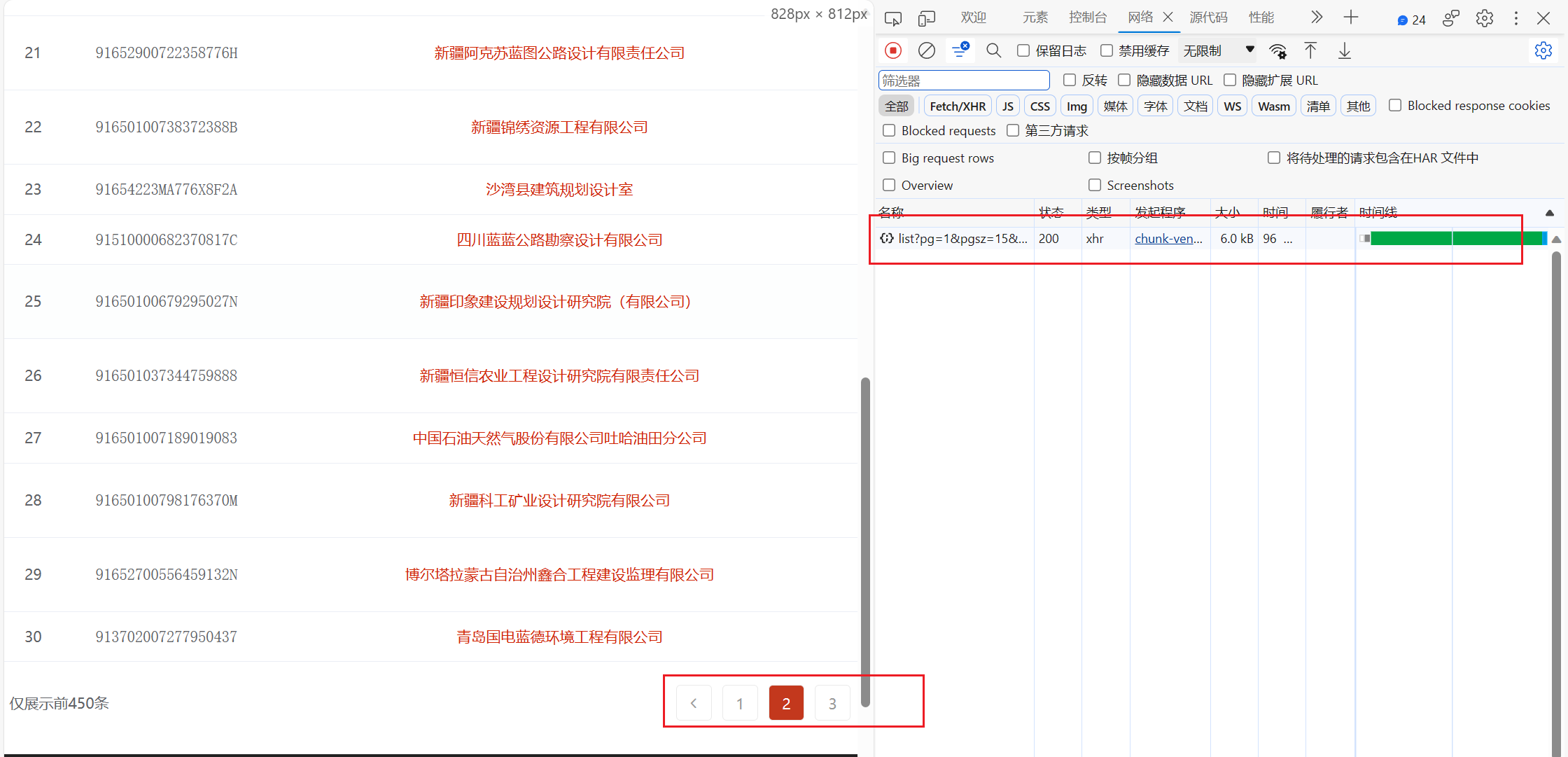Open network conditions wifi icon
Screen dimensions: 1568x757
point(1277,50)
